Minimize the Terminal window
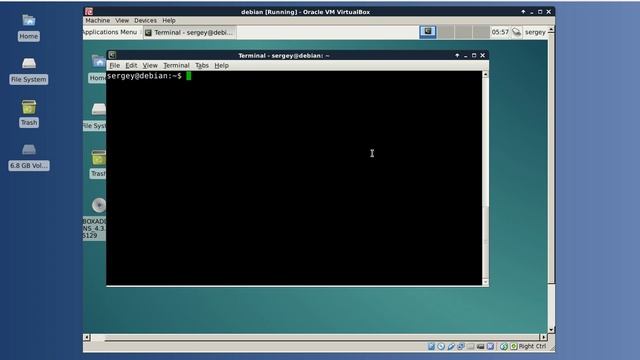 tap(466, 55)
